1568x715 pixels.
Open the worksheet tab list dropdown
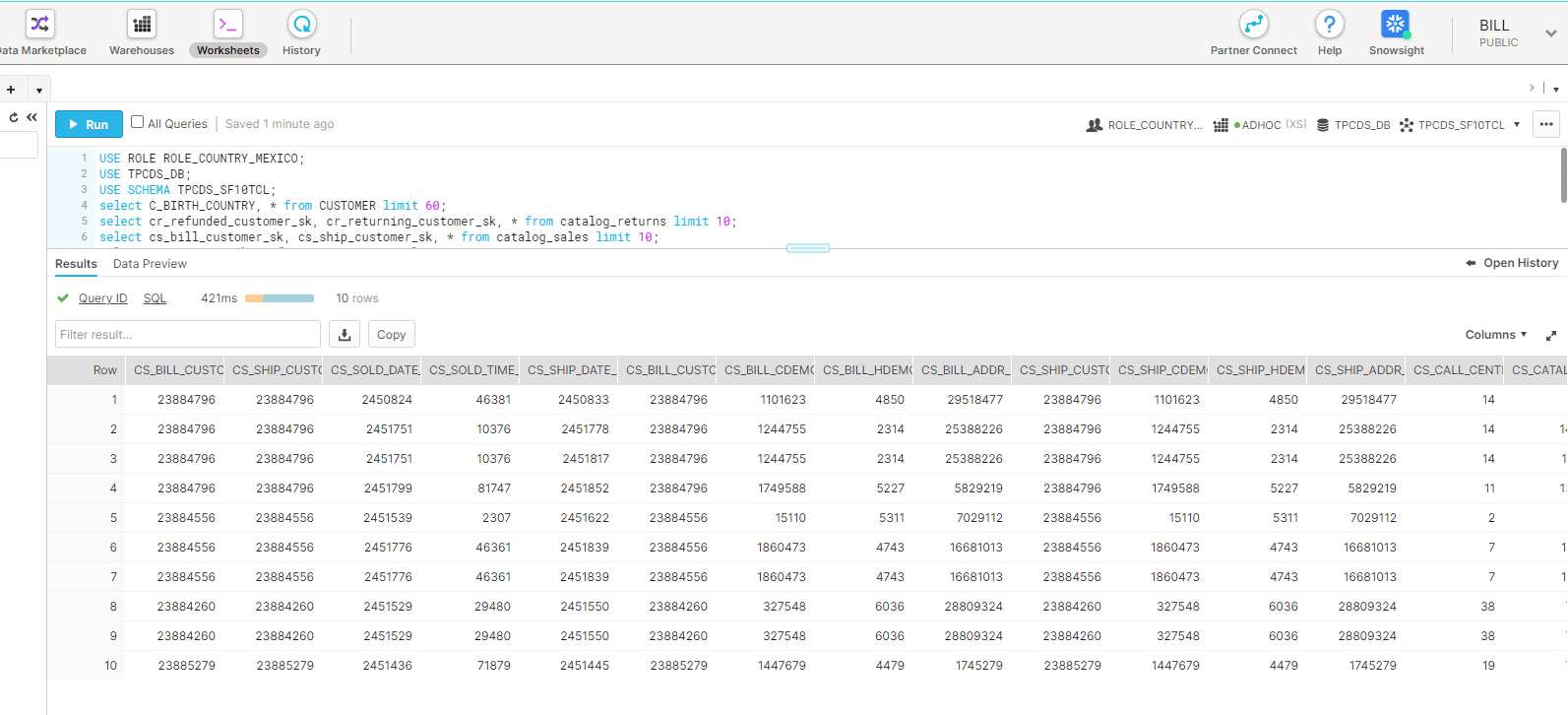click(39, 91)
